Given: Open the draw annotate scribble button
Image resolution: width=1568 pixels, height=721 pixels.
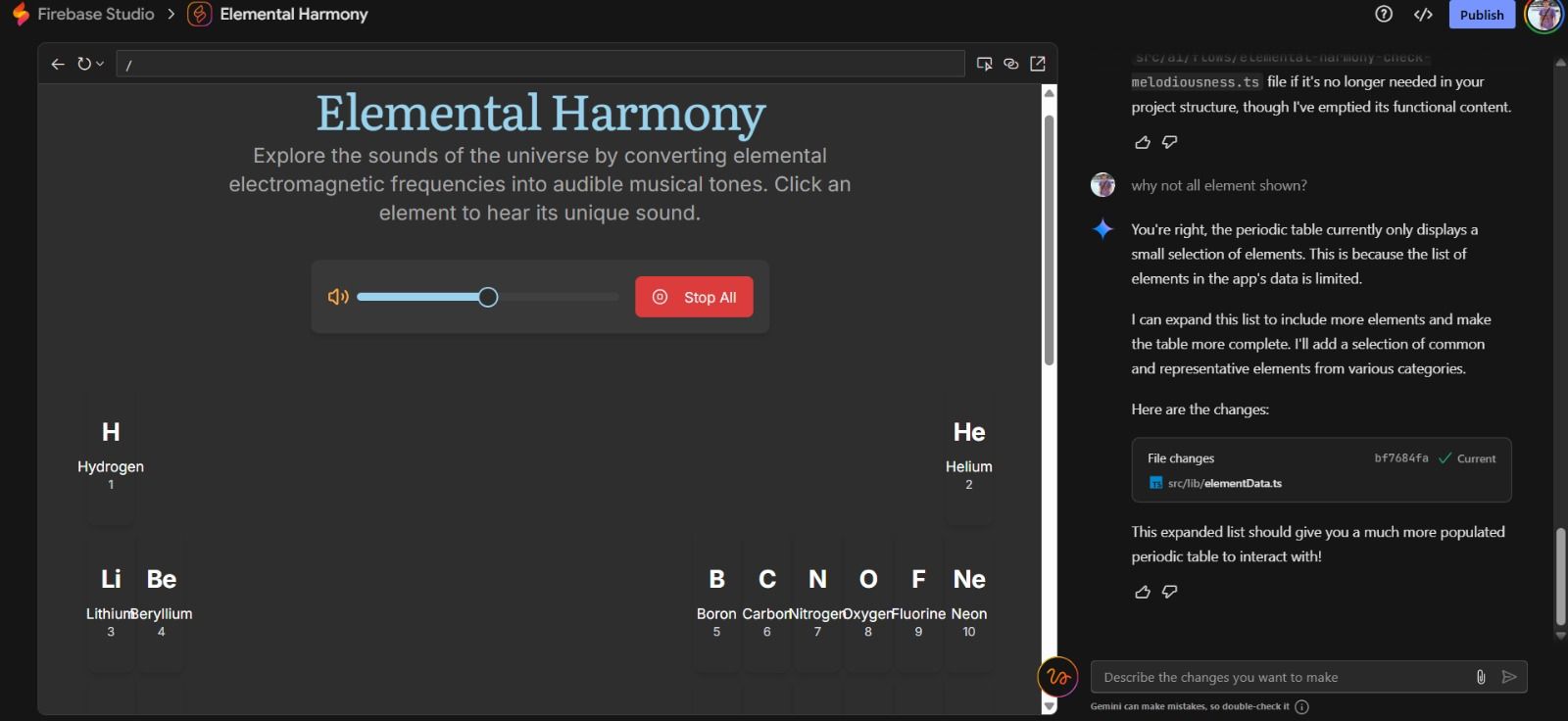Looking at the screenshot, I should tap(1058, 677).
